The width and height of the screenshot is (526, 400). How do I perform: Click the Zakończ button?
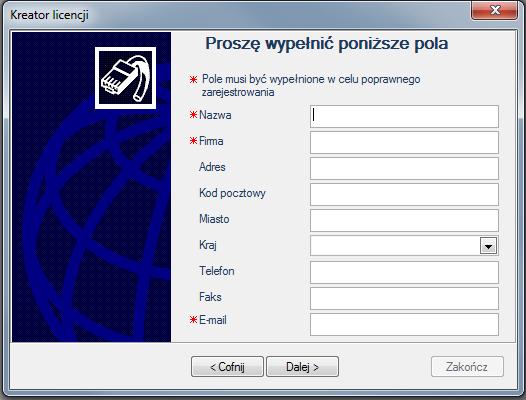pyautogui.click(x=467, y=367)
